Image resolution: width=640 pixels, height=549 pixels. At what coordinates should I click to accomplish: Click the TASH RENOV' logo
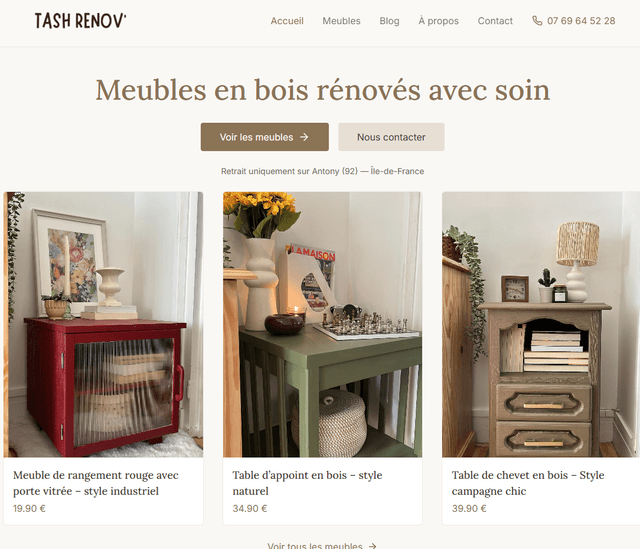pyautogui.click(x=80, y=21)
